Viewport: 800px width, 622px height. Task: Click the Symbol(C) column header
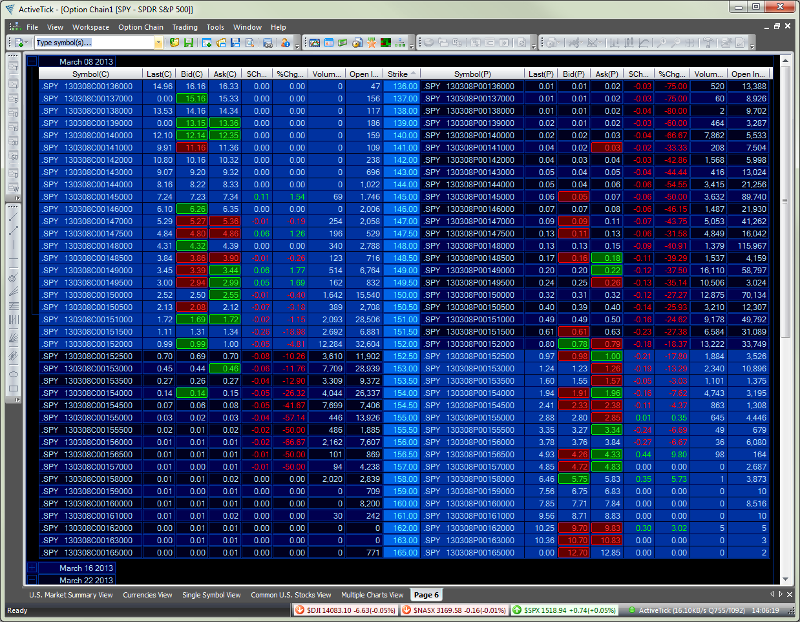(x=91, y=74)
